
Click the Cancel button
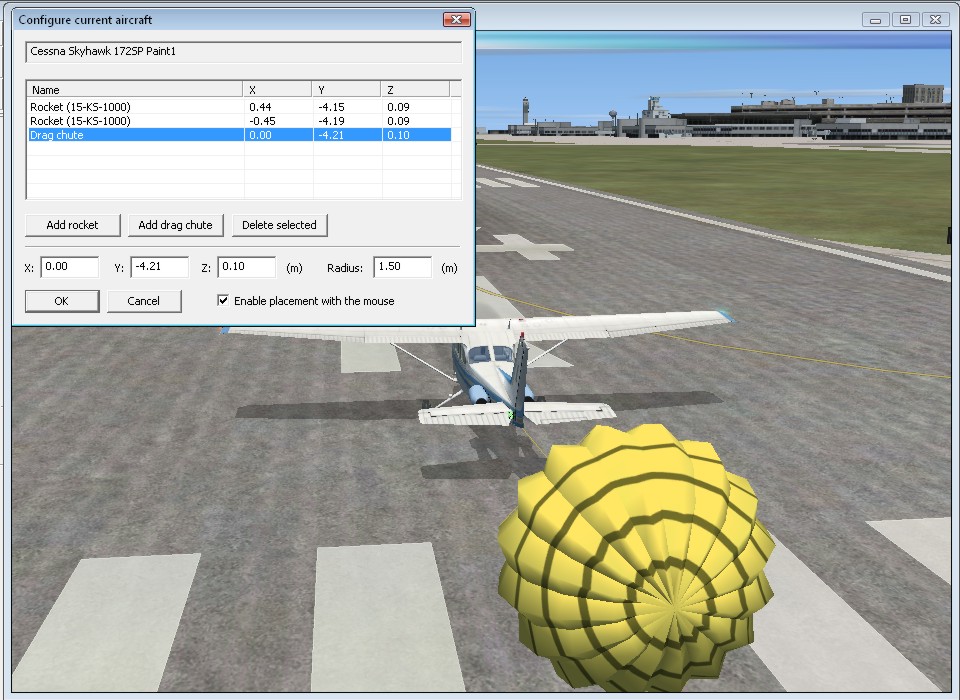144,301
